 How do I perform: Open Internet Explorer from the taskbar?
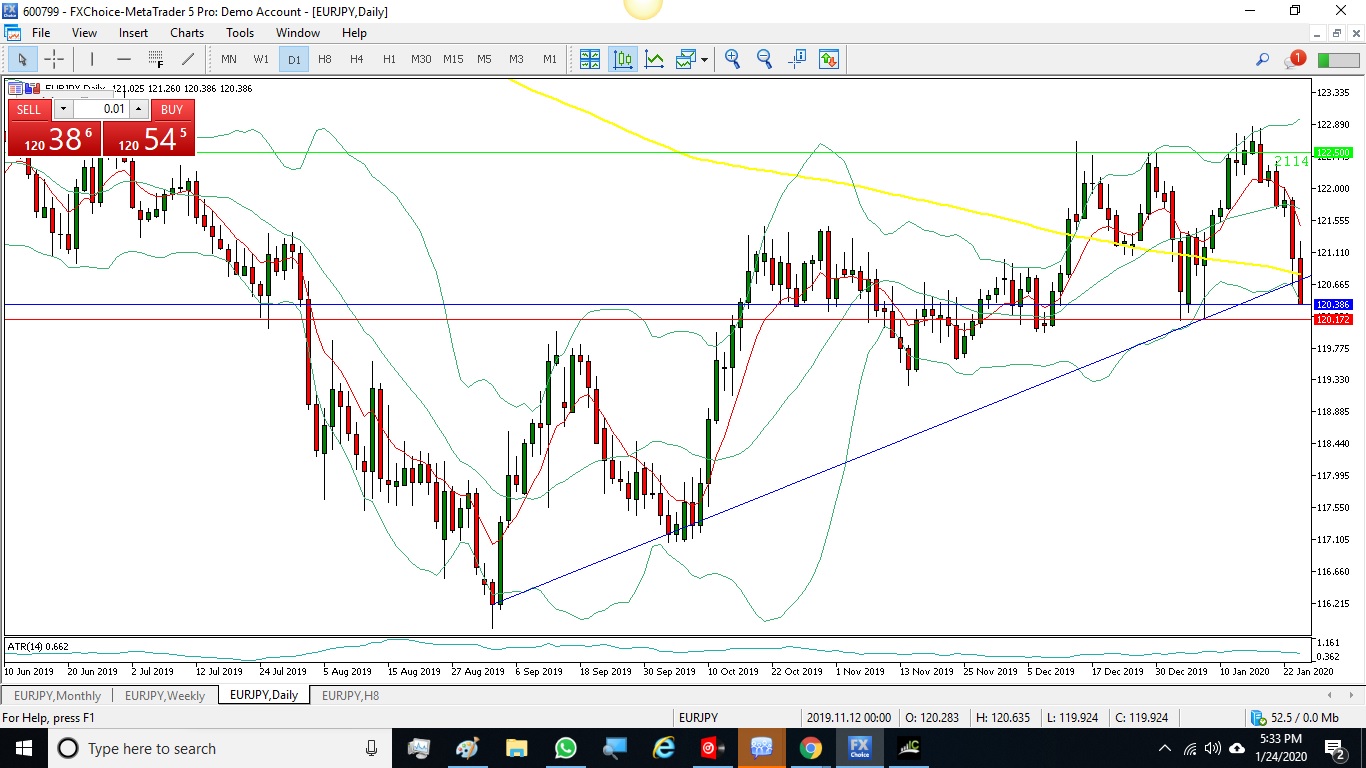coord(663,748)
